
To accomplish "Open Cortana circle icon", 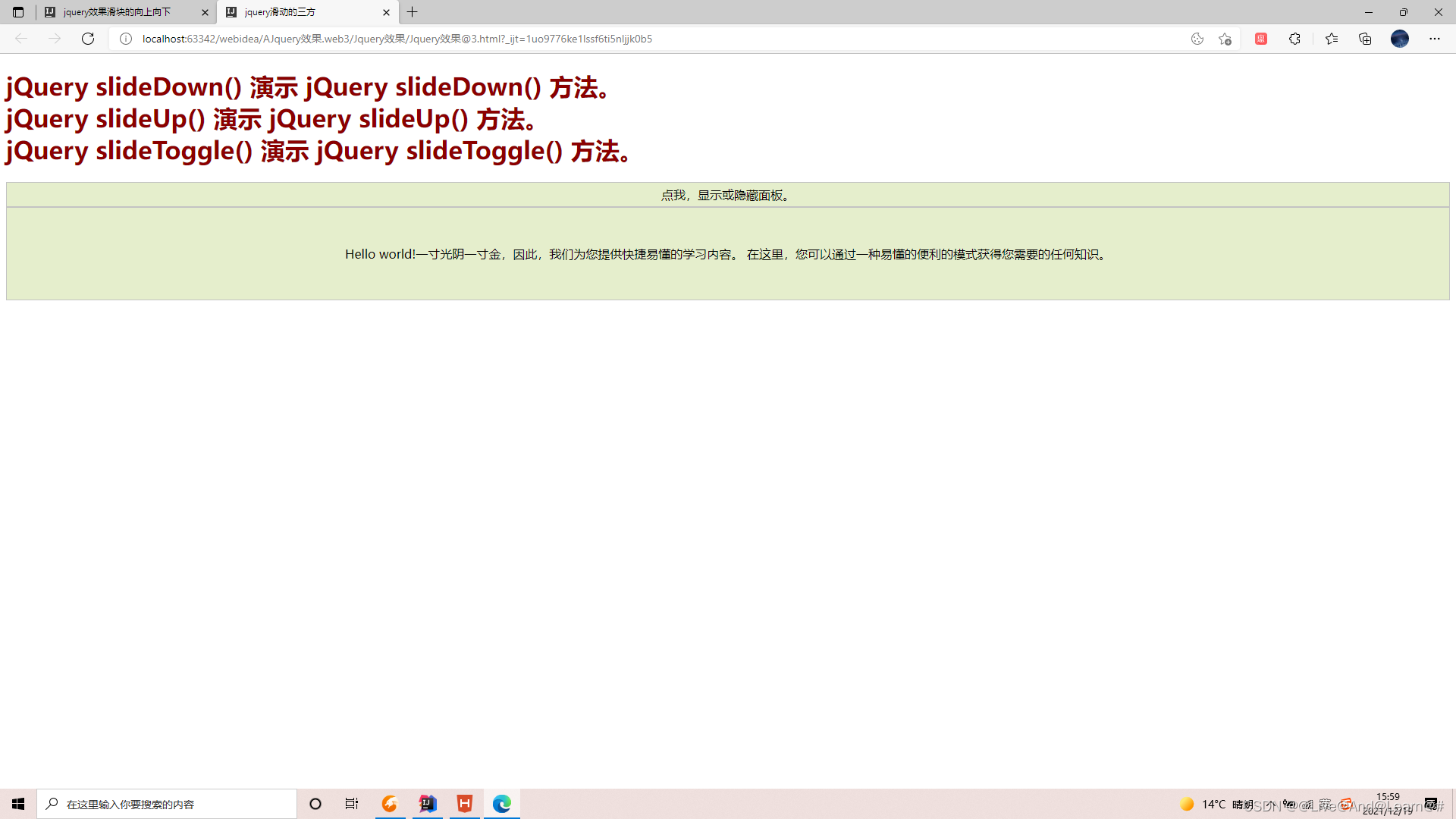I will point(315,804).
